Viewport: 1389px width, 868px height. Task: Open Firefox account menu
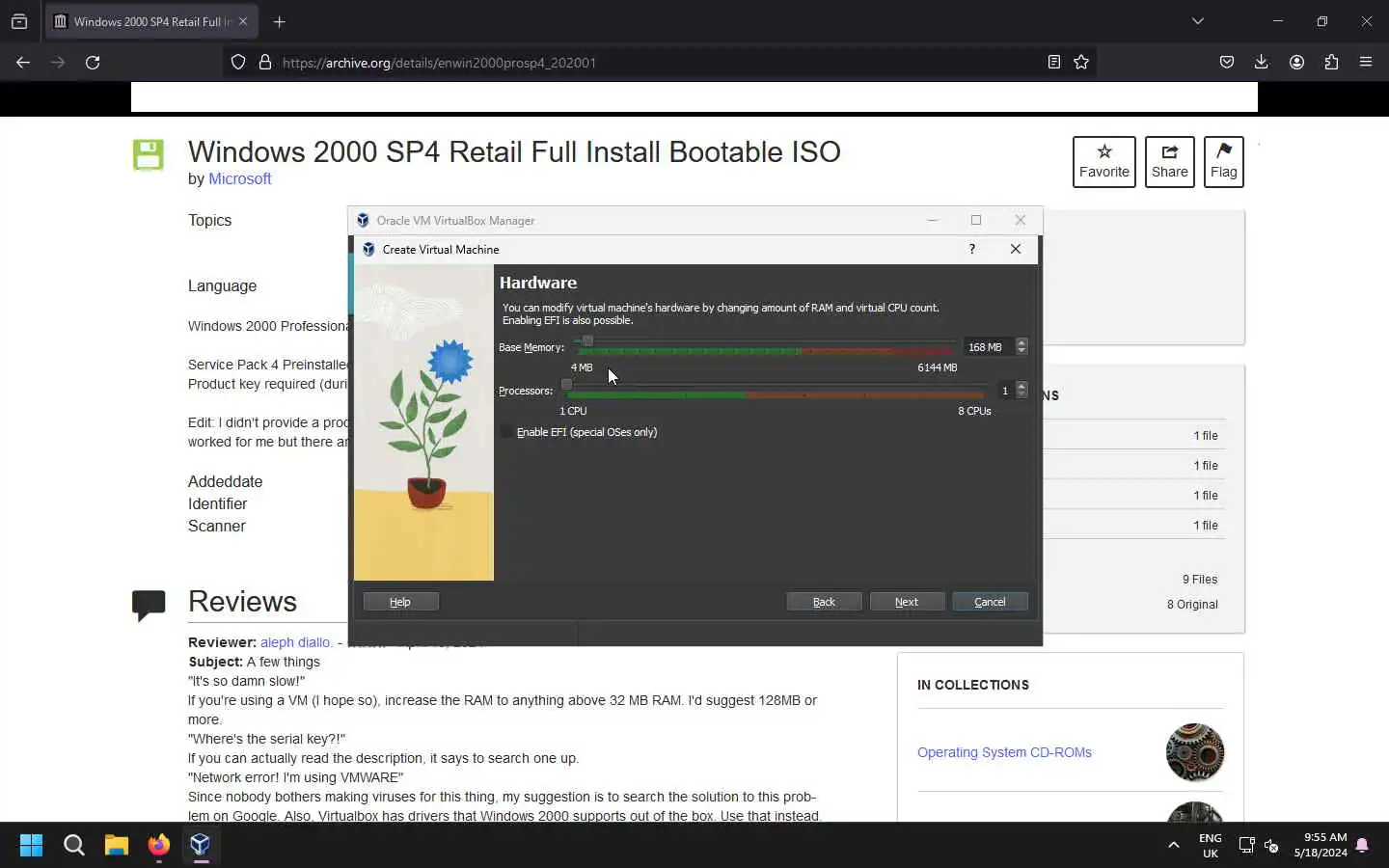(x=1296, y=63)
